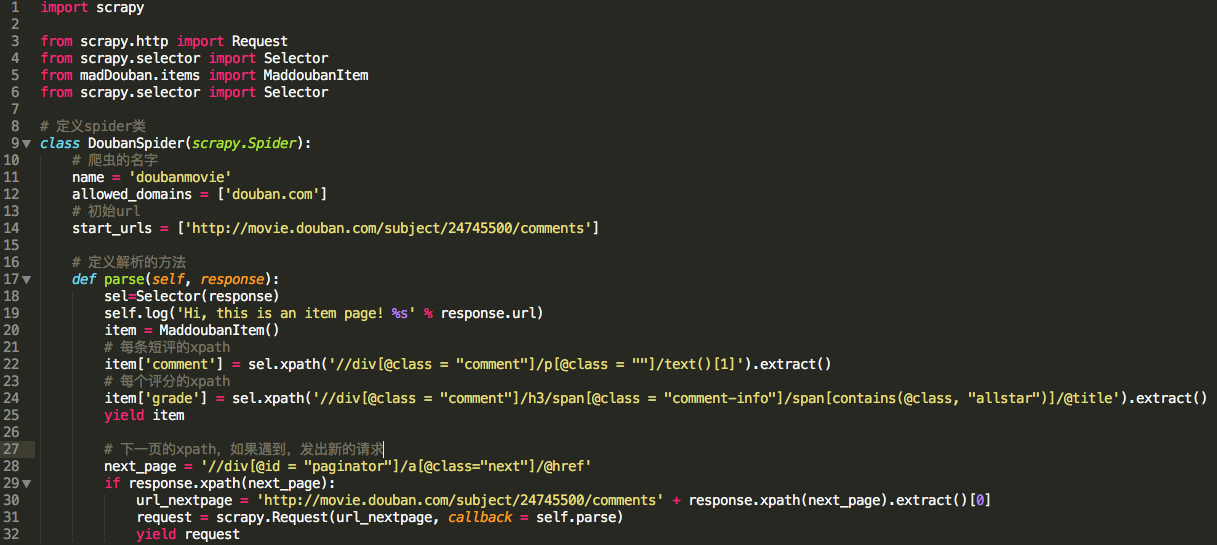Collapse the if response.xpath fold arrow

pyautogui.click(x=27, y=483)
